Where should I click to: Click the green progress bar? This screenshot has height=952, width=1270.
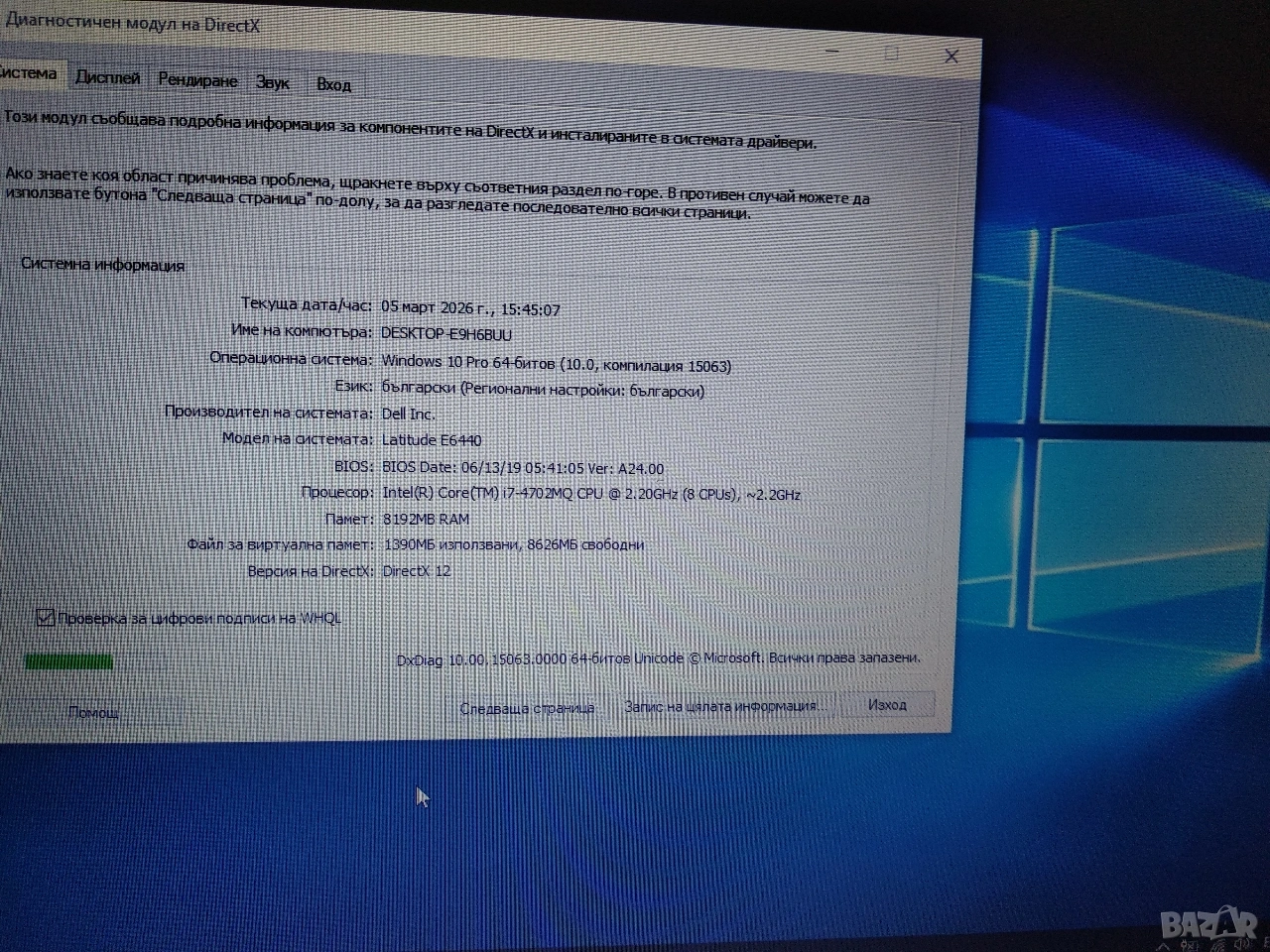pyautogui.click(x=68, y=661)
